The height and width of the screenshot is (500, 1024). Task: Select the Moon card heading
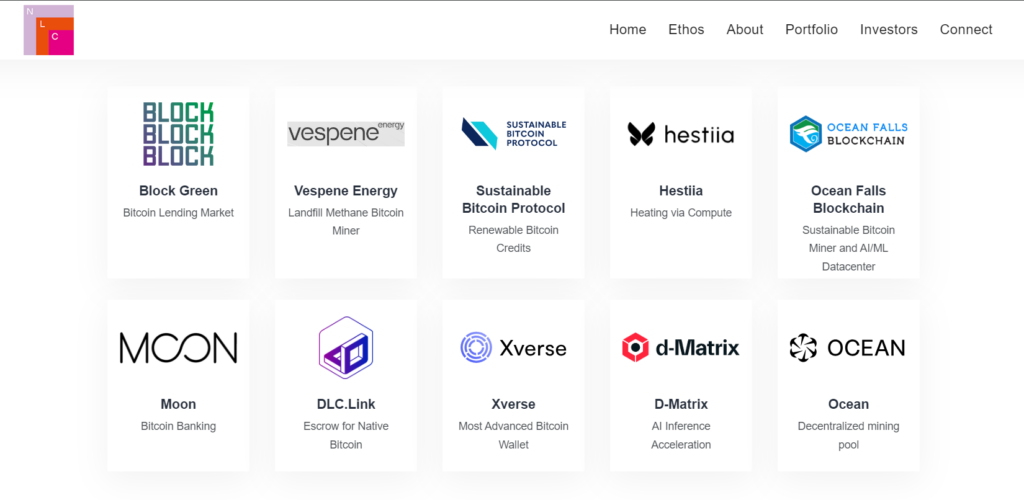click(x=178, y=404)
